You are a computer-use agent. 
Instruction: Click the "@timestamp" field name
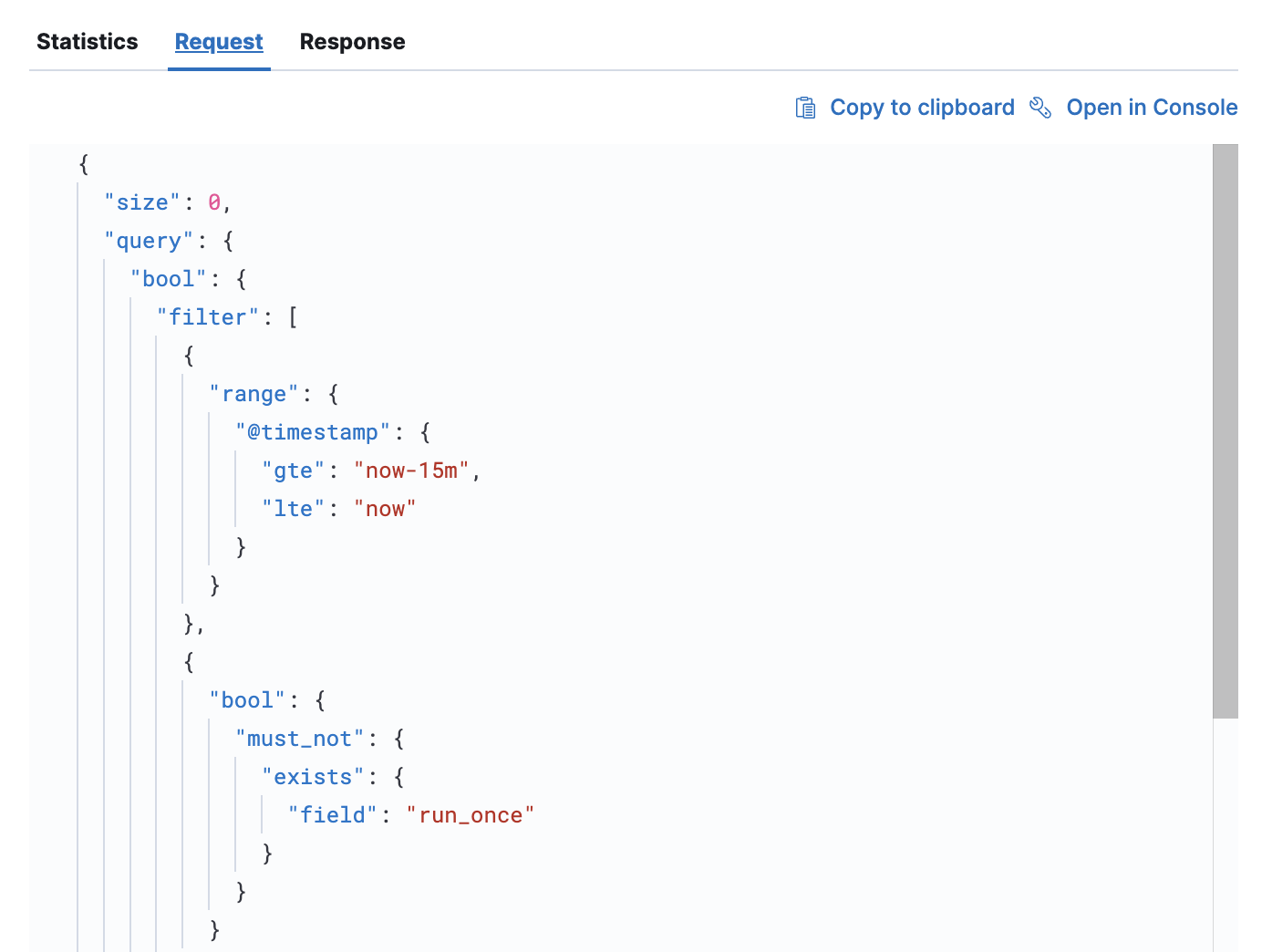pyautogui.click(x=313, y=431)
